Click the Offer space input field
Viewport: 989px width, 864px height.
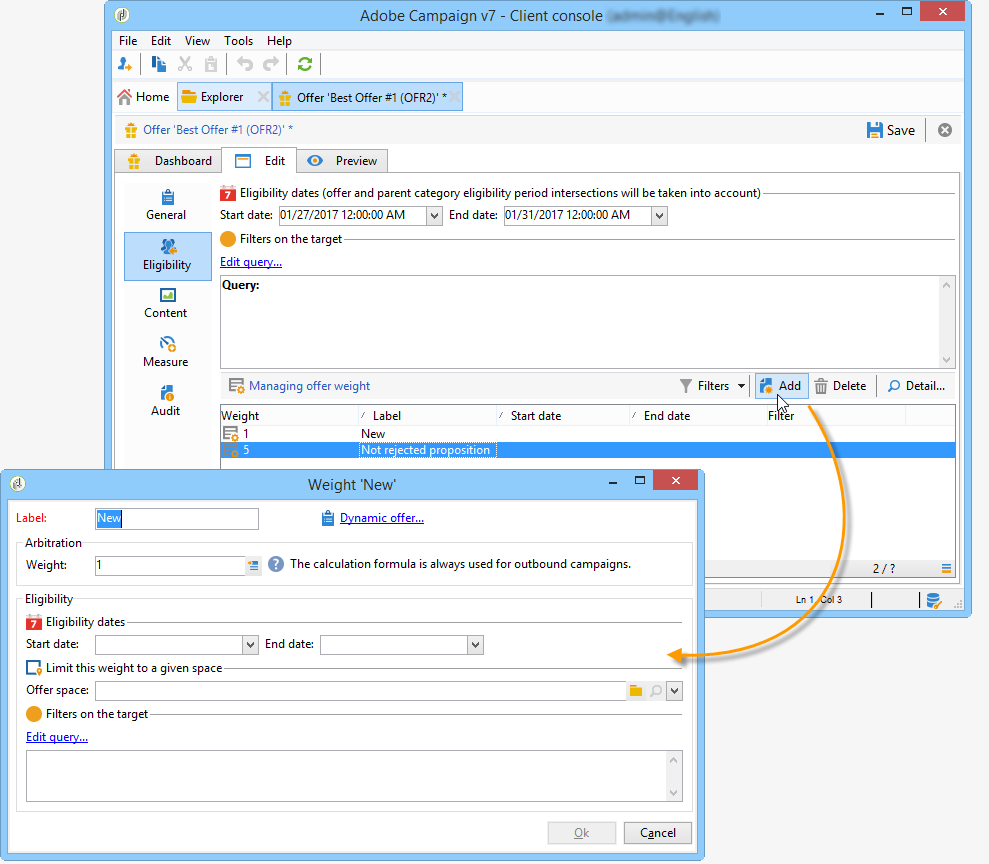click(361, 691)
